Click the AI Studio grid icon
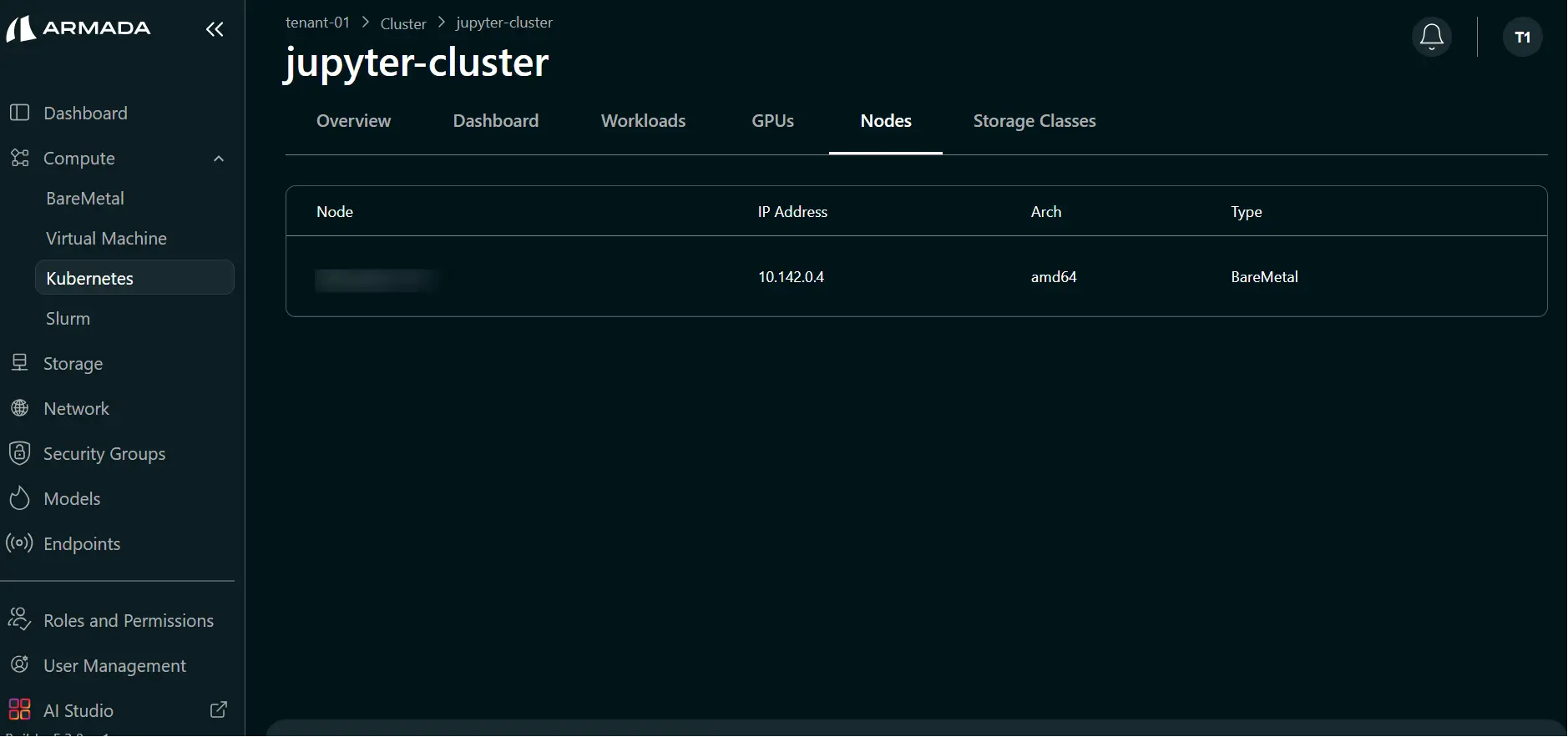This screenshot has height=737, width=1568. coord(20,710)
